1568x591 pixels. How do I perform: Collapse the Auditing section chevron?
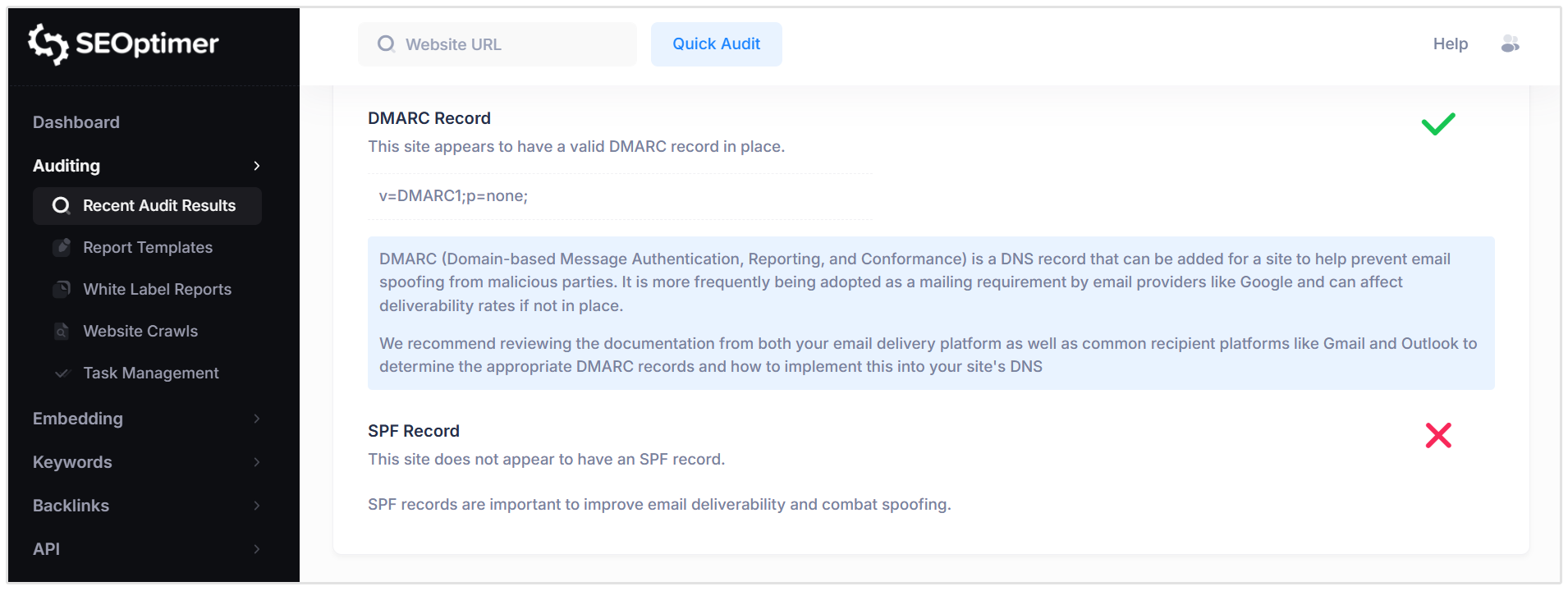pyautogui.click(x=257, y=166)
